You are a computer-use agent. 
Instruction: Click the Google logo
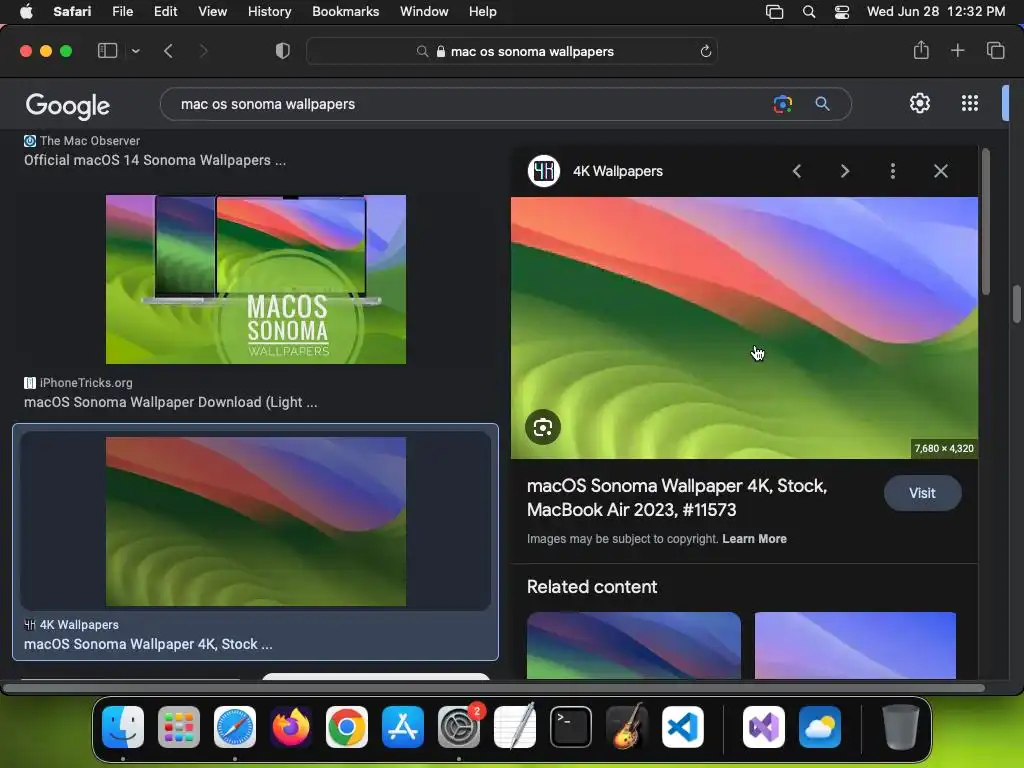67,105
